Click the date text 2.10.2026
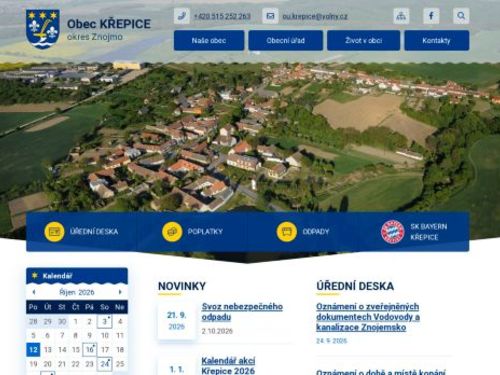The width and height of the screenshot is (500, 375). click(217, 331)
